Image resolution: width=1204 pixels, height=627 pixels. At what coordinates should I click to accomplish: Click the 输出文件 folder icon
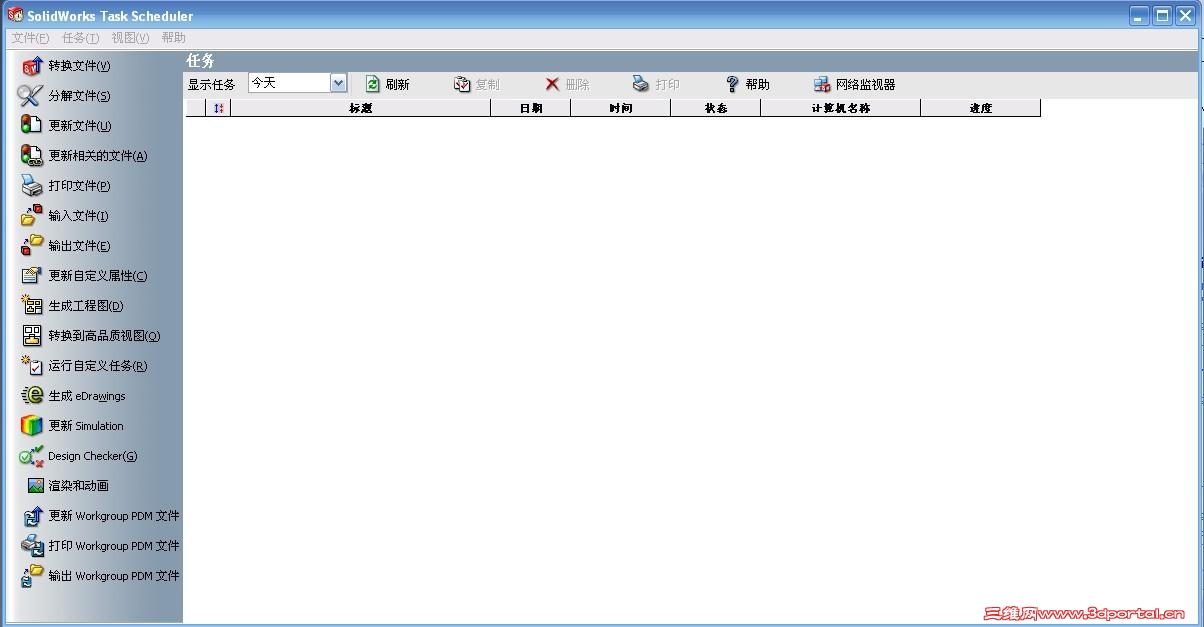click(32, 246)
